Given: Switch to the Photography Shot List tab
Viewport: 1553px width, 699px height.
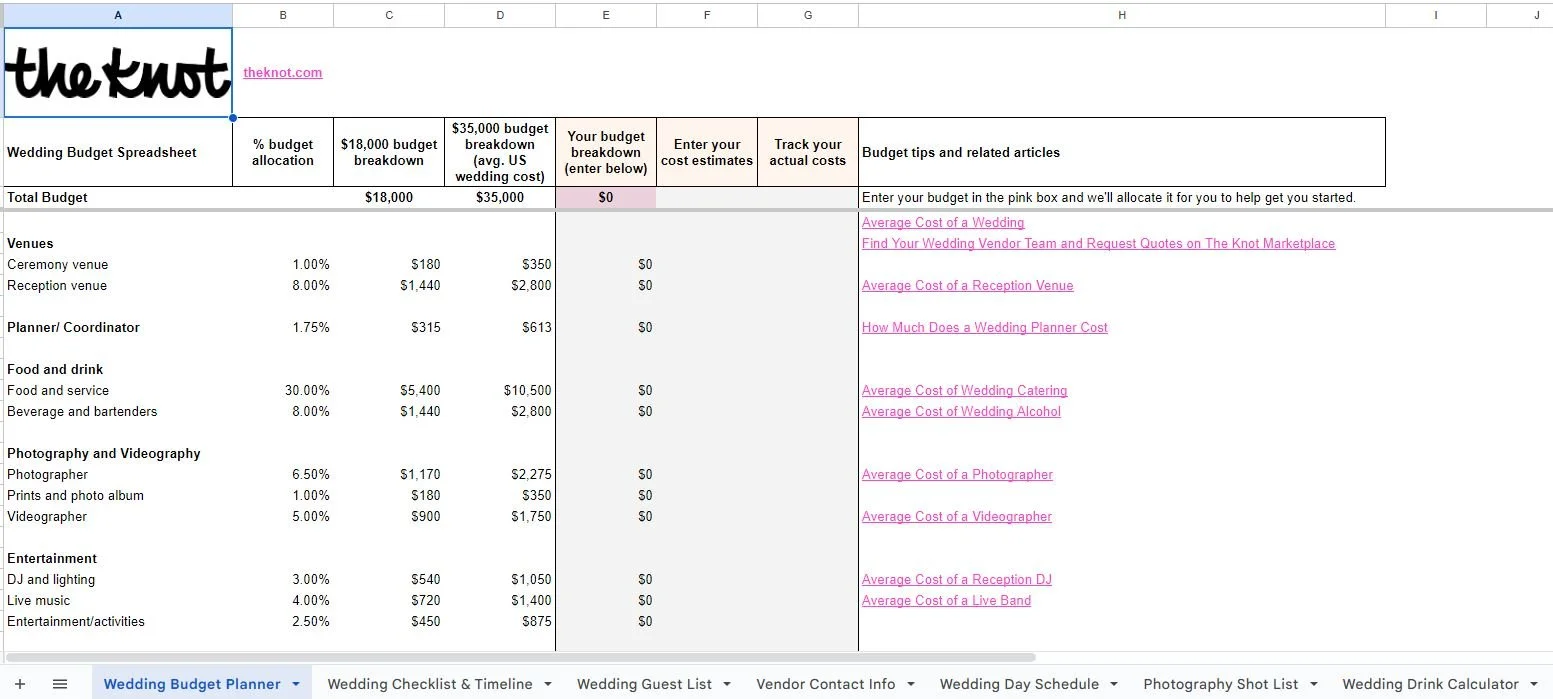Looking at the screenshot, I should 1220,685.
